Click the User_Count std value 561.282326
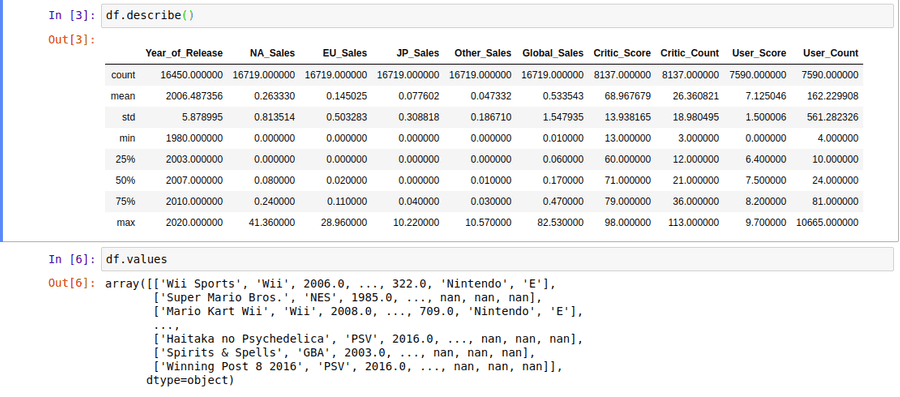The width and height of the screenshot is (900, 397). [x=833, y=117]
